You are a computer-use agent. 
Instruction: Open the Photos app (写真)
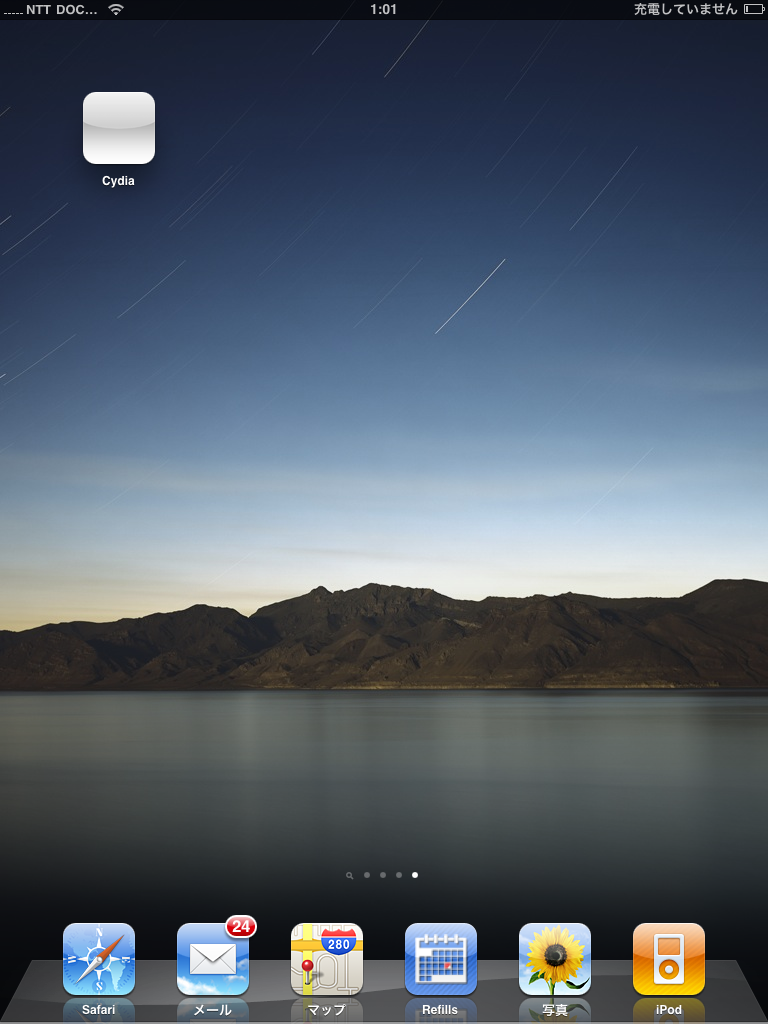pyautogui.click(x=554, y=959)
